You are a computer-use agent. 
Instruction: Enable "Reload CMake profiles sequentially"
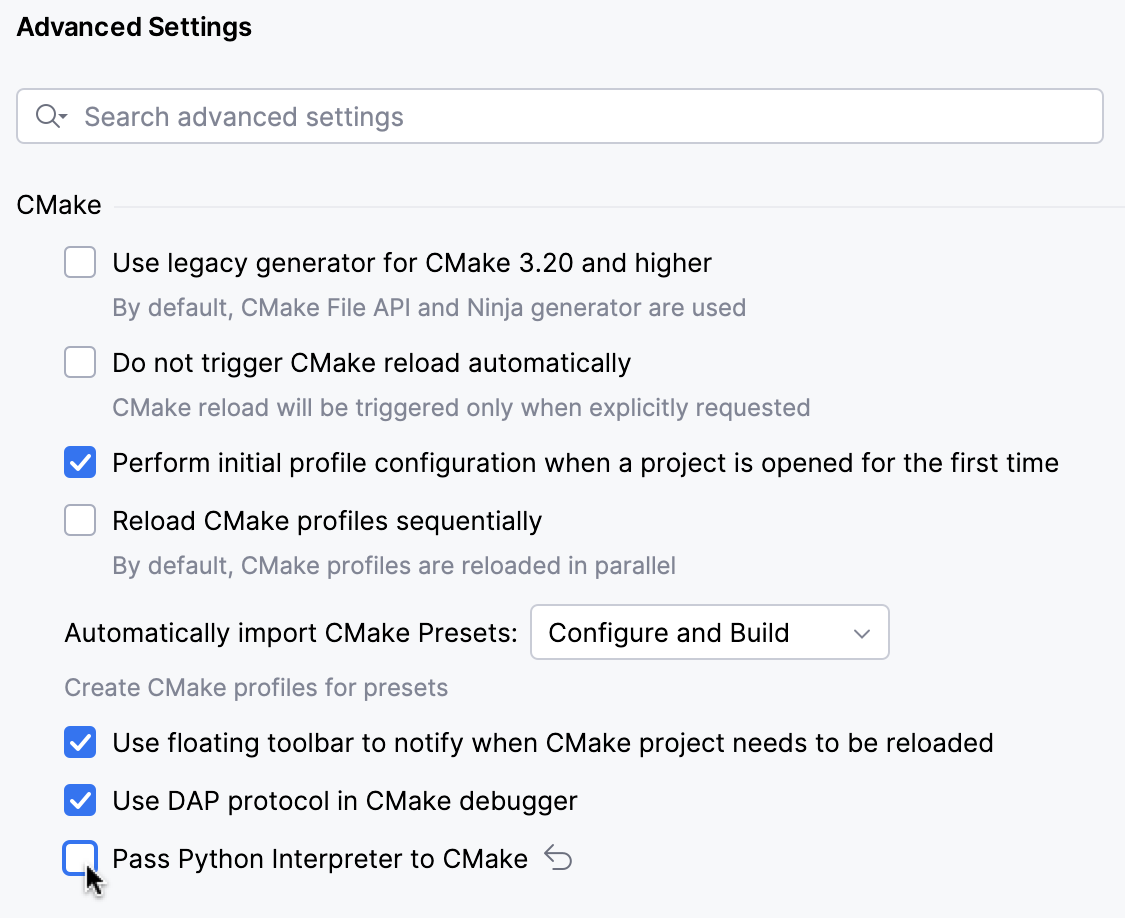(x=80, y=520)
